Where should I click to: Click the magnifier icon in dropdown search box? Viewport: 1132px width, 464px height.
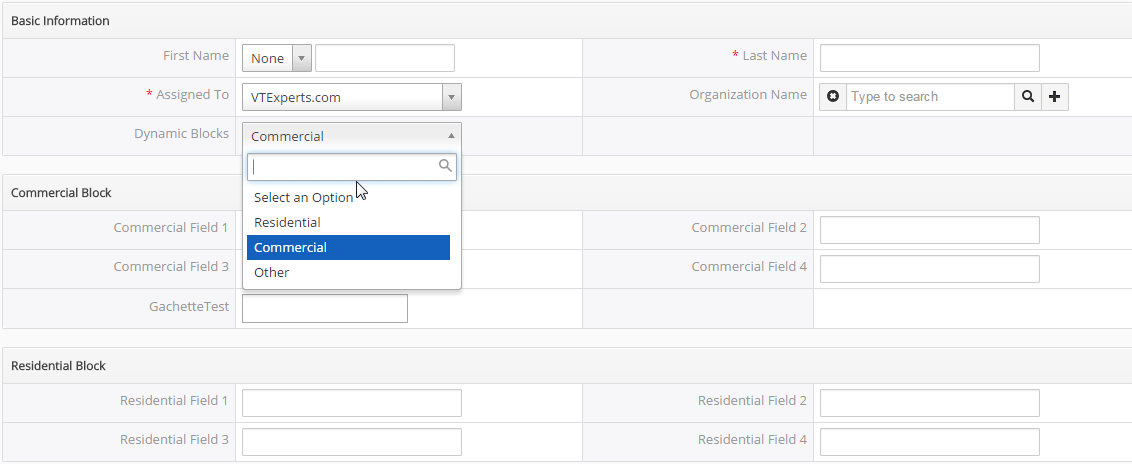pos(445,166)
